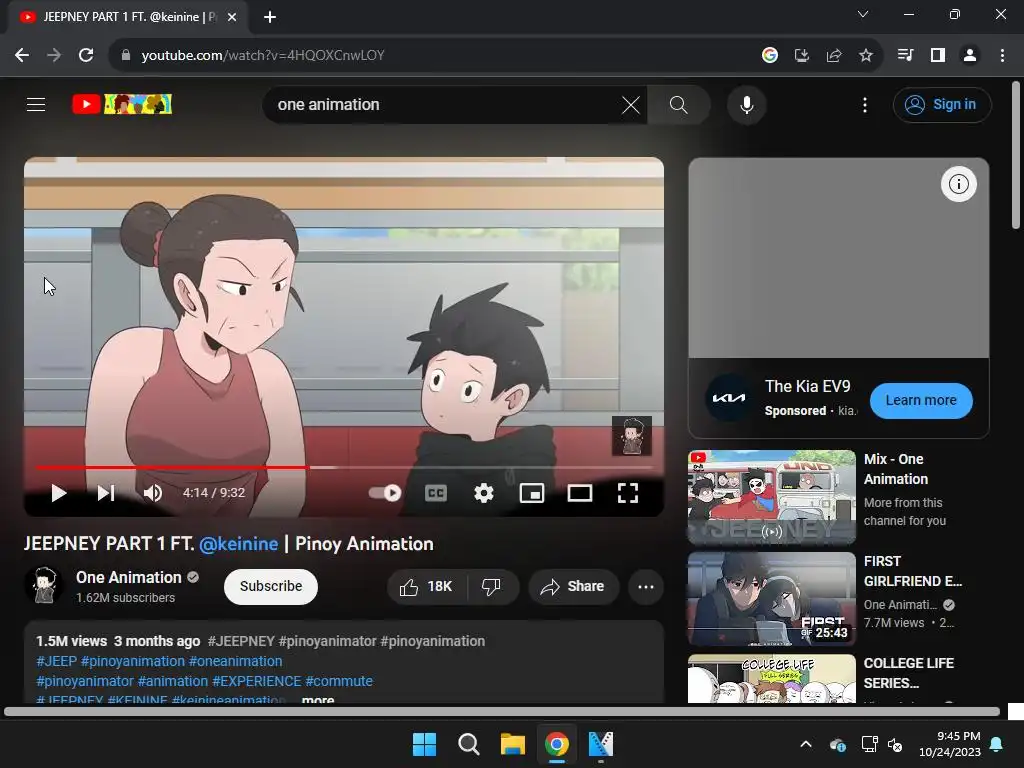This screenshot has width=1024, height=768.
Task: Toggle closed captions
Action: 436,493
